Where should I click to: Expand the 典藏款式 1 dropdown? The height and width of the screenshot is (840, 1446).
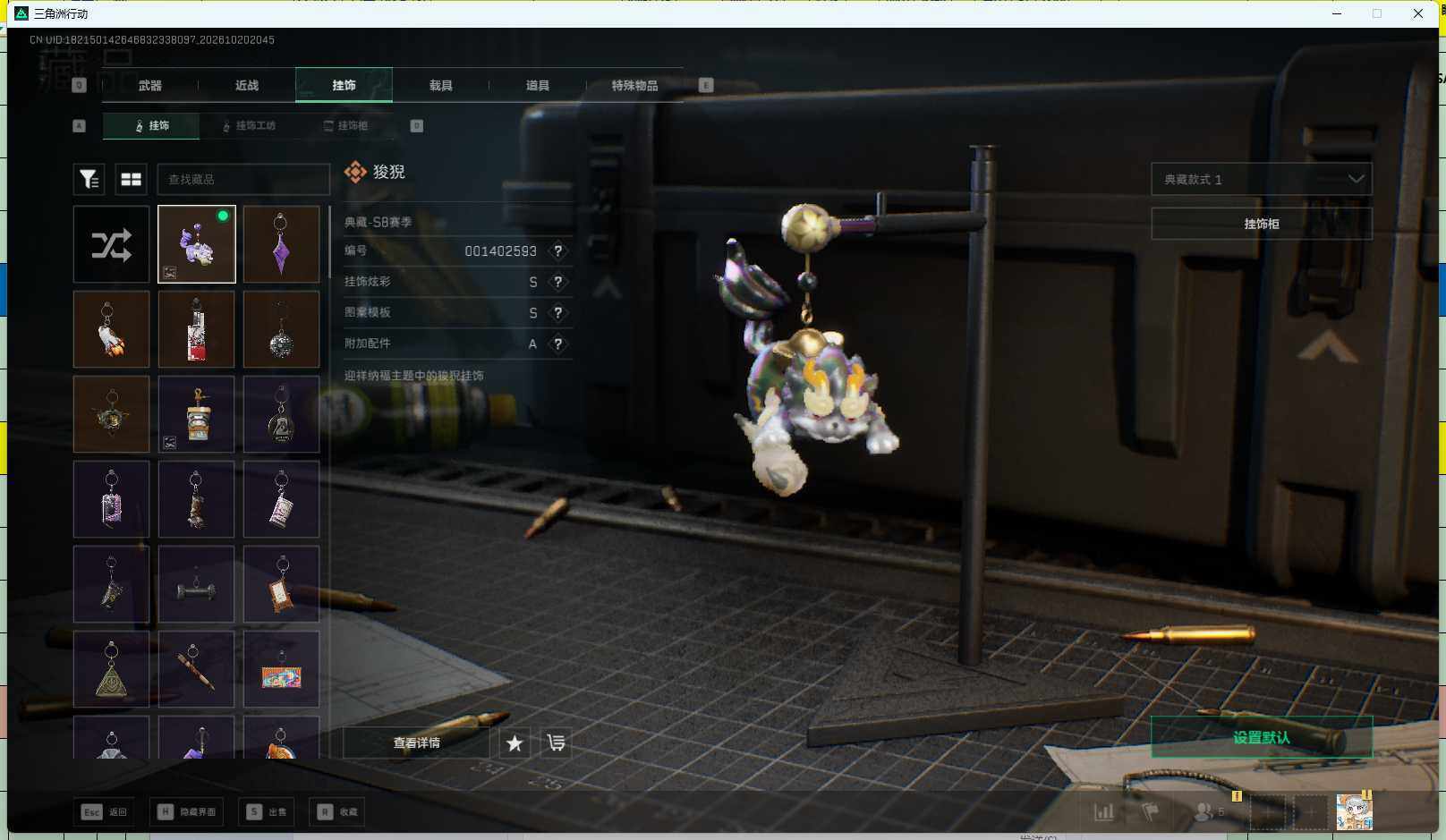(x=1262, y=179)
